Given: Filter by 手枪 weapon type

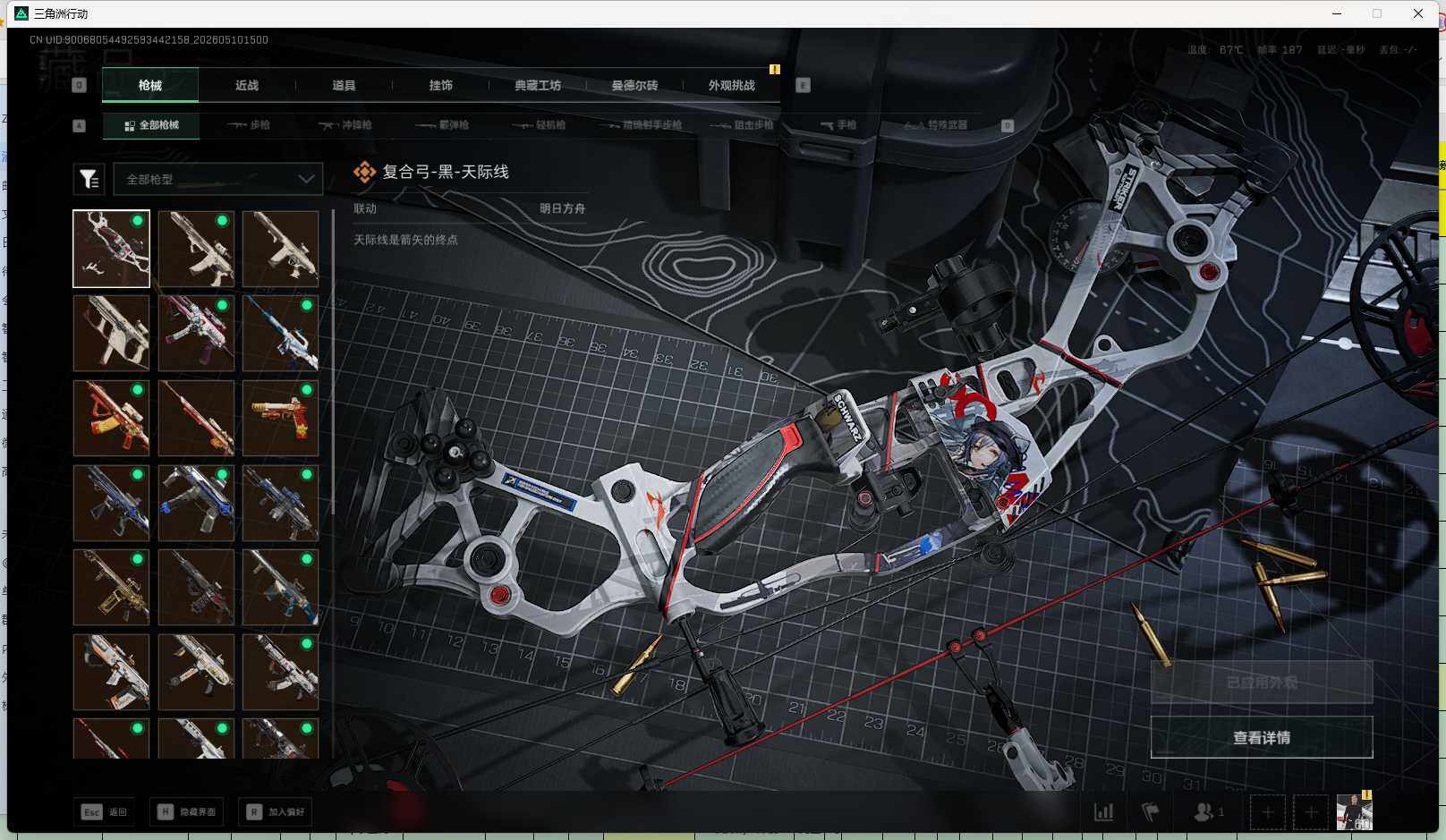Looking at the screenshot, I should pyautogui.click(x=838, y=125).
